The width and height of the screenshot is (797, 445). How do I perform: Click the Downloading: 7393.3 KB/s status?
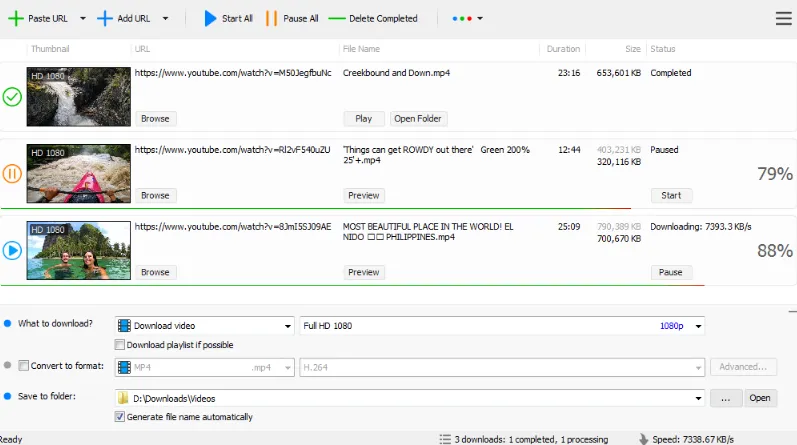(x=701, y=226)
